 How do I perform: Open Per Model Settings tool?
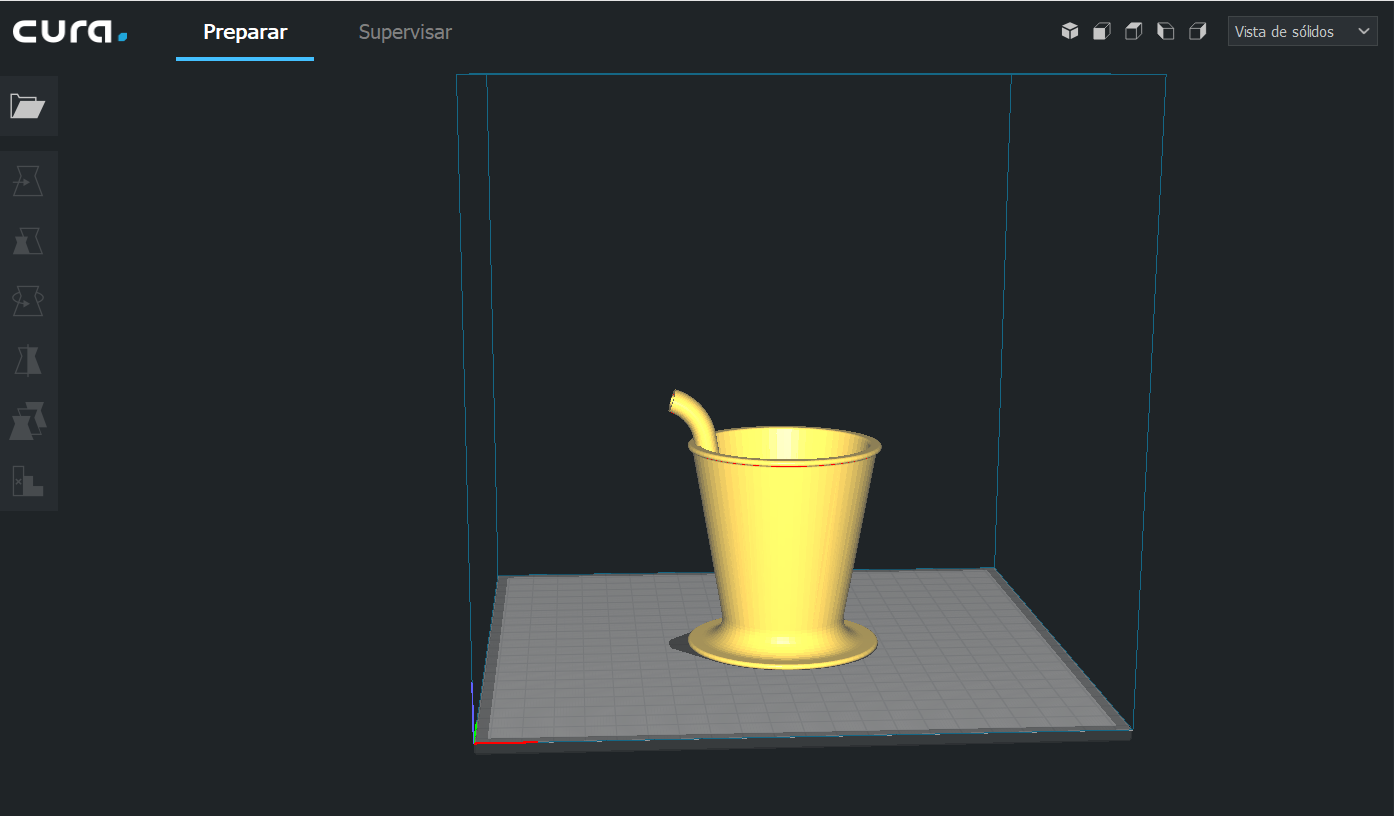coord(28,421)
